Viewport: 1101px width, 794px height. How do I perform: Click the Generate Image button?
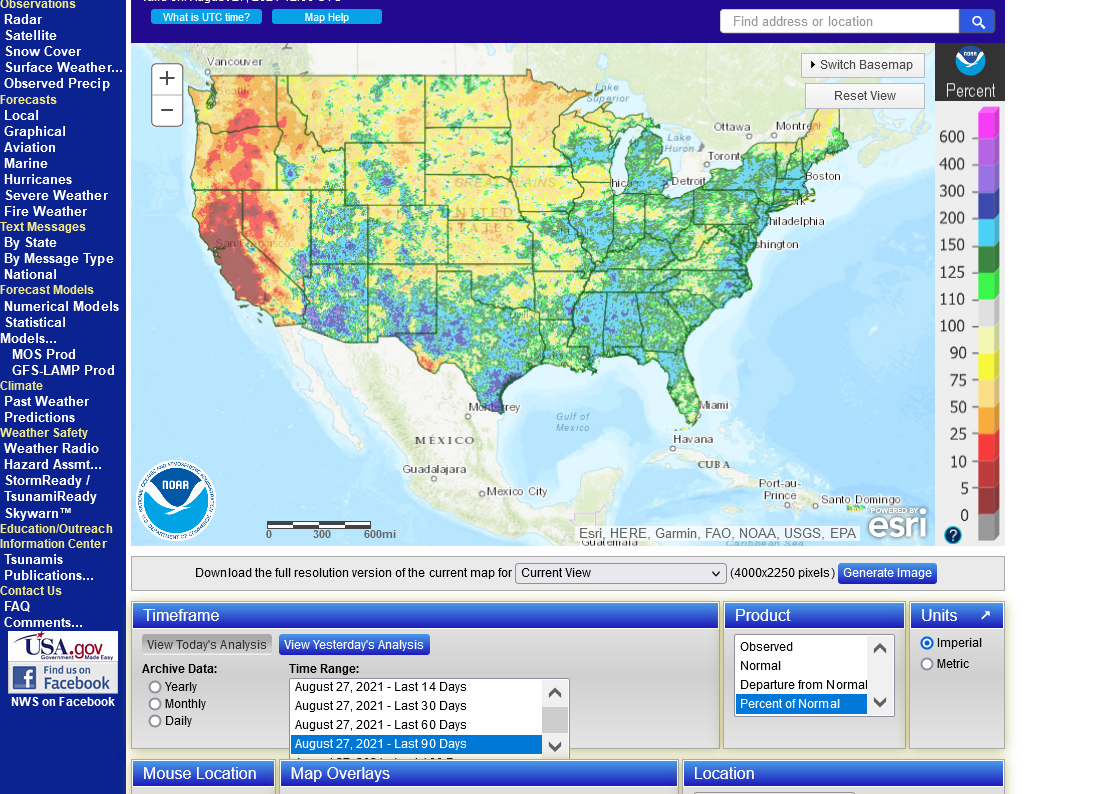pyautogui.click(x=887, y=573)
